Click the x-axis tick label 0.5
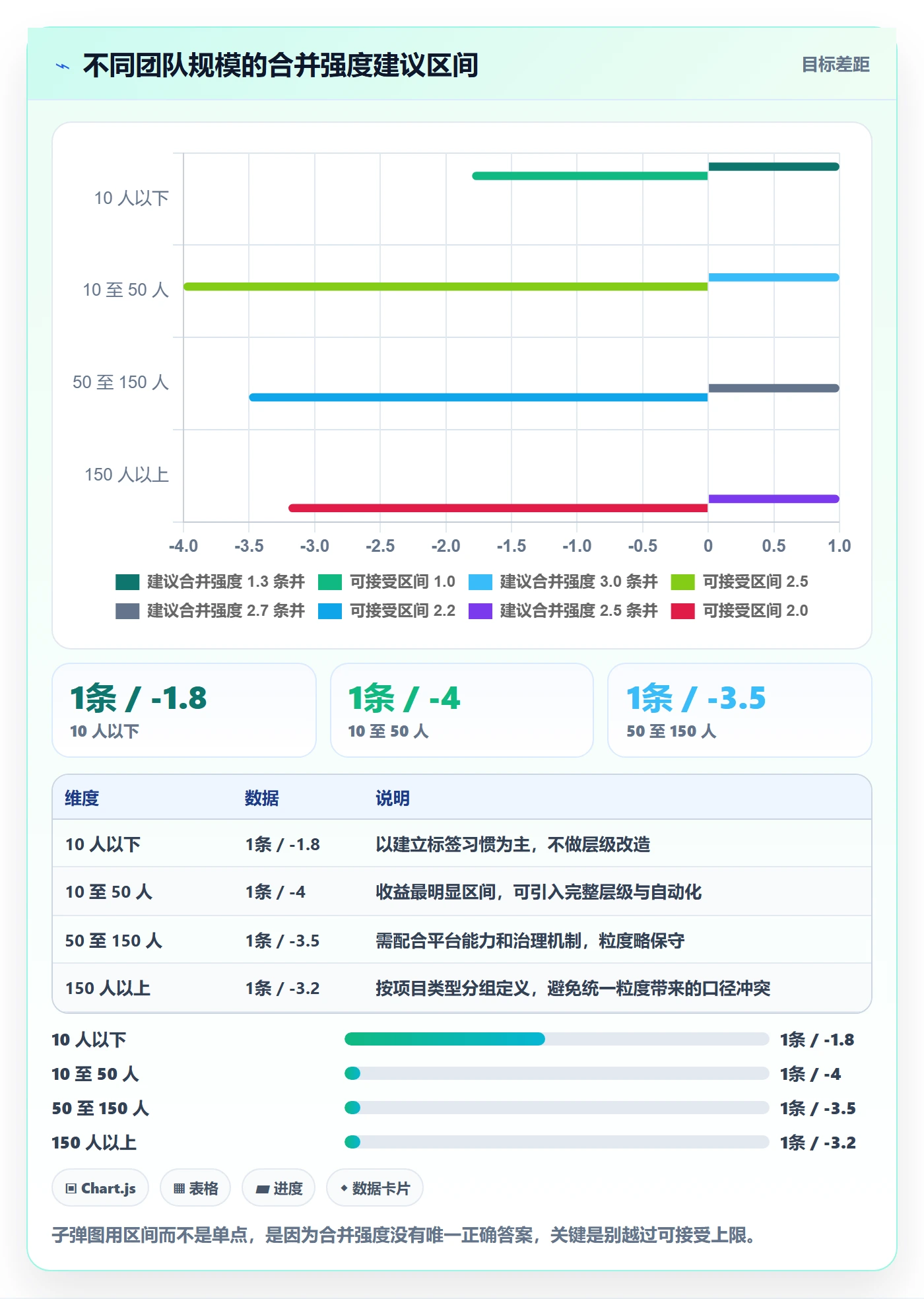Screen dimensions: 924x1299 [774, 546]
